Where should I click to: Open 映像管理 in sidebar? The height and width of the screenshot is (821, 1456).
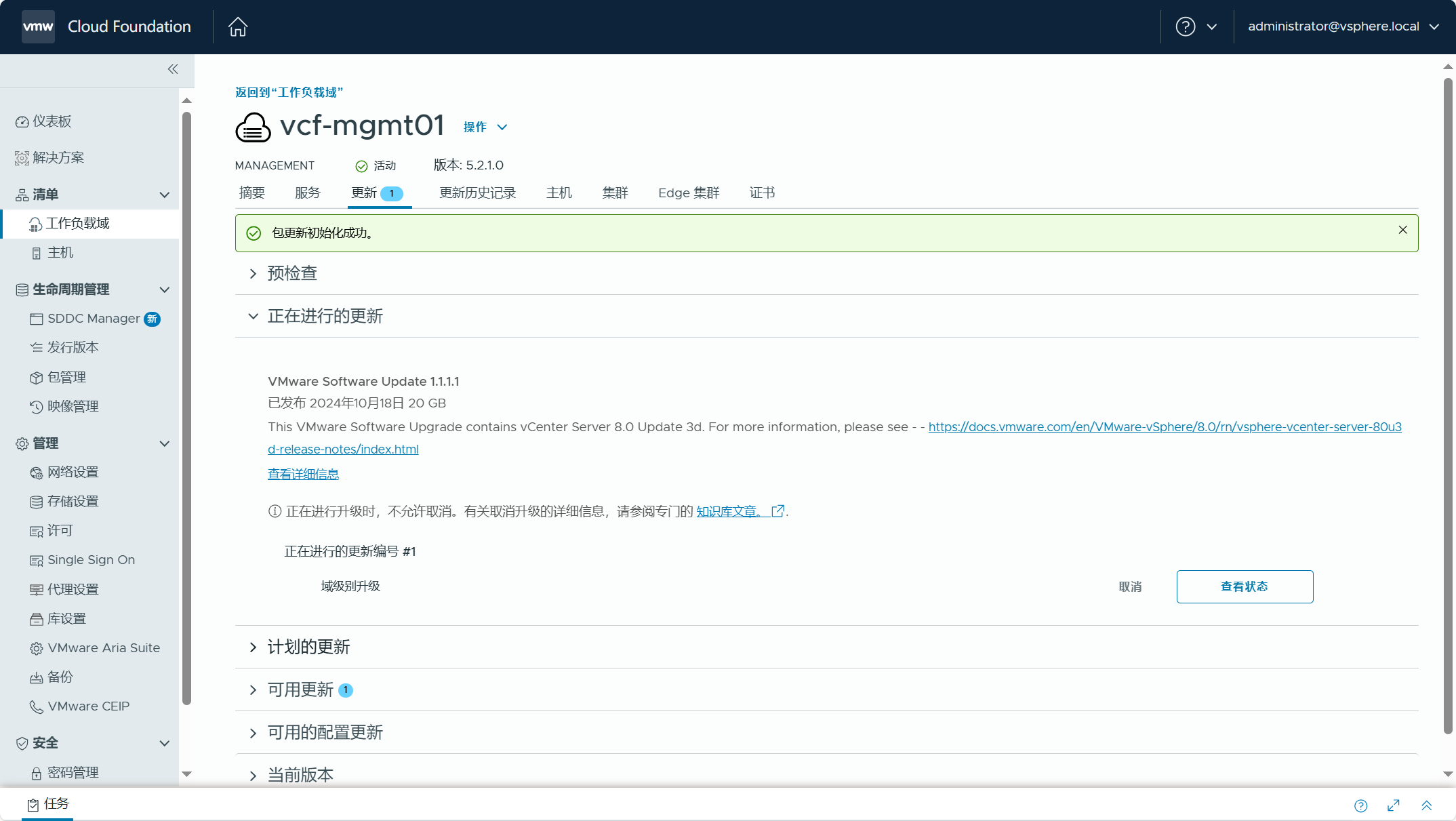64,407
